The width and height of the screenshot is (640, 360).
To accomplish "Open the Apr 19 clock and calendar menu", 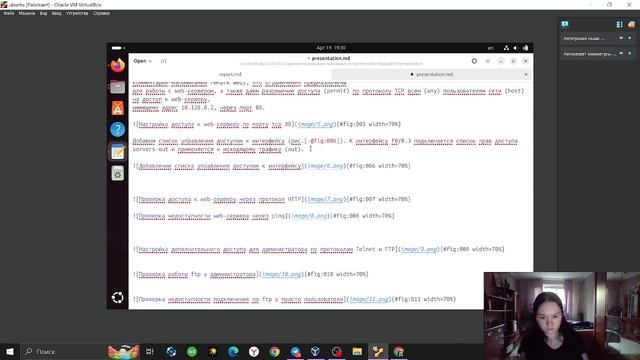I will (331, 48).
